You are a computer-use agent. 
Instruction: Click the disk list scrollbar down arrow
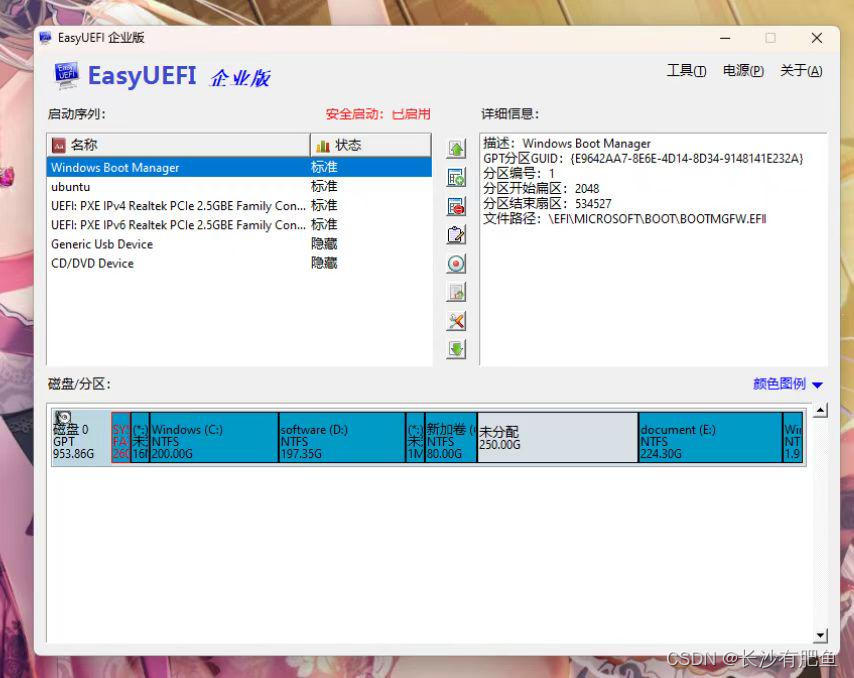click(x=820, y=635)
